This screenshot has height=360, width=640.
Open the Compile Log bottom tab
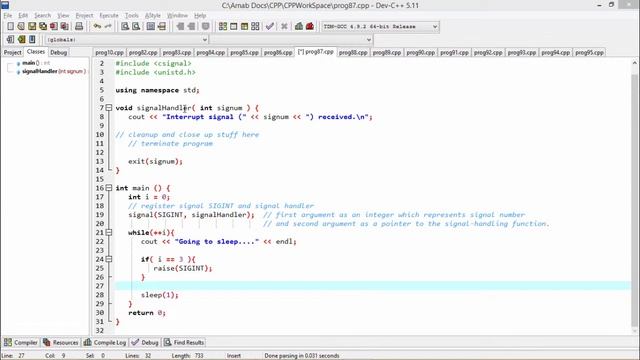click(105, 342)
